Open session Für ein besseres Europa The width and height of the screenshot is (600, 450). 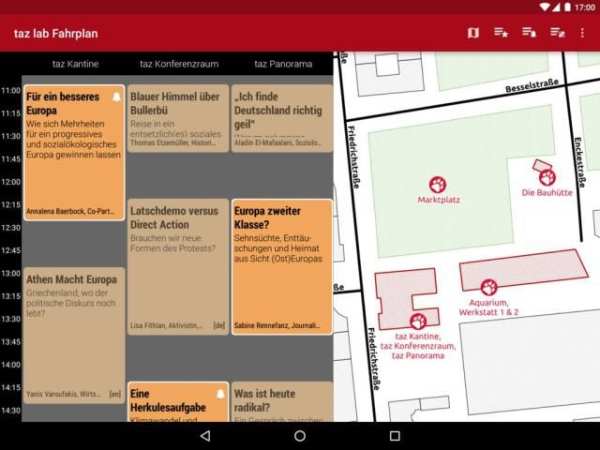[x=74, y=152]
